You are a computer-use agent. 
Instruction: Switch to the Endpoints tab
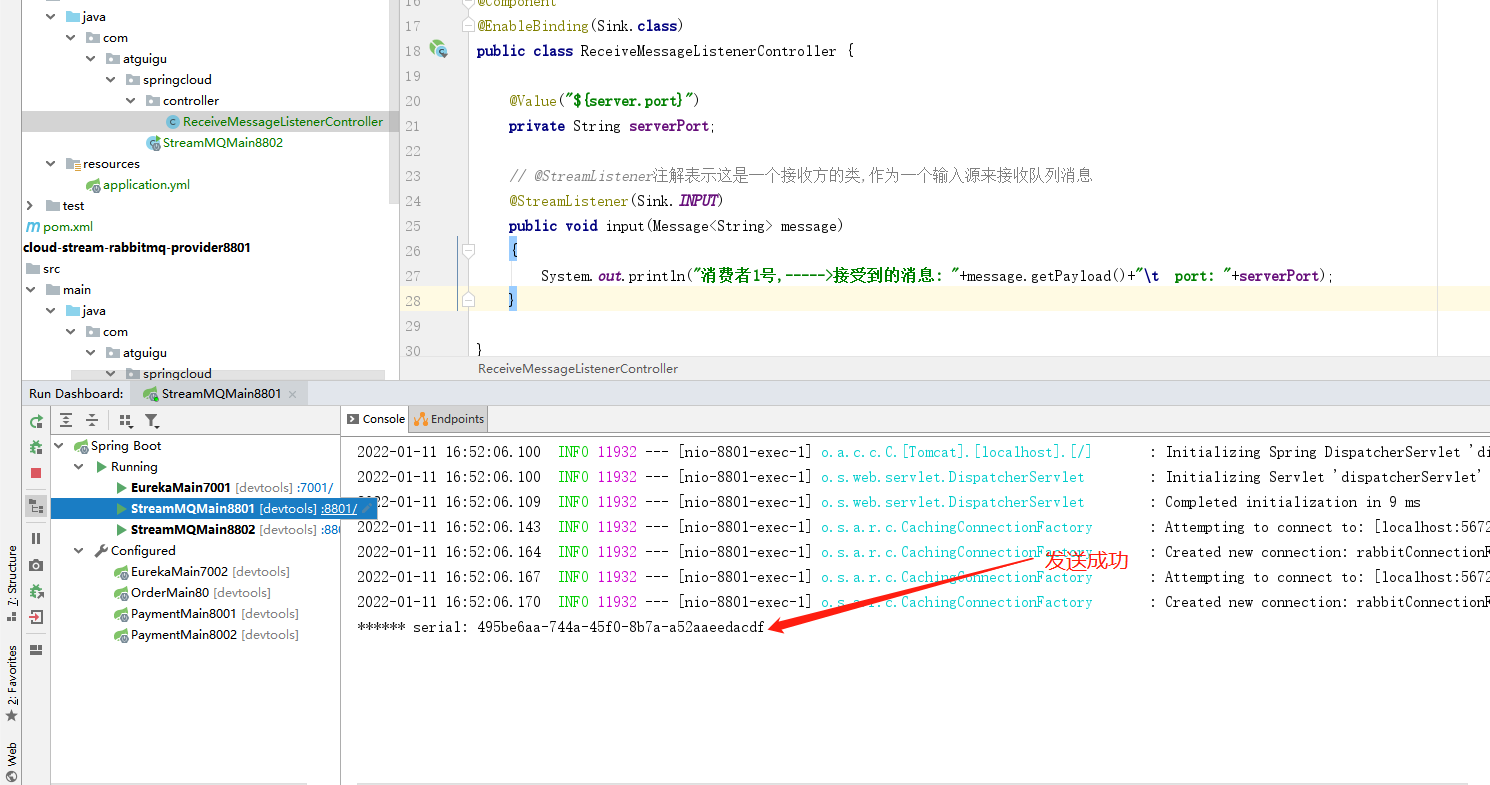point(449,419)
